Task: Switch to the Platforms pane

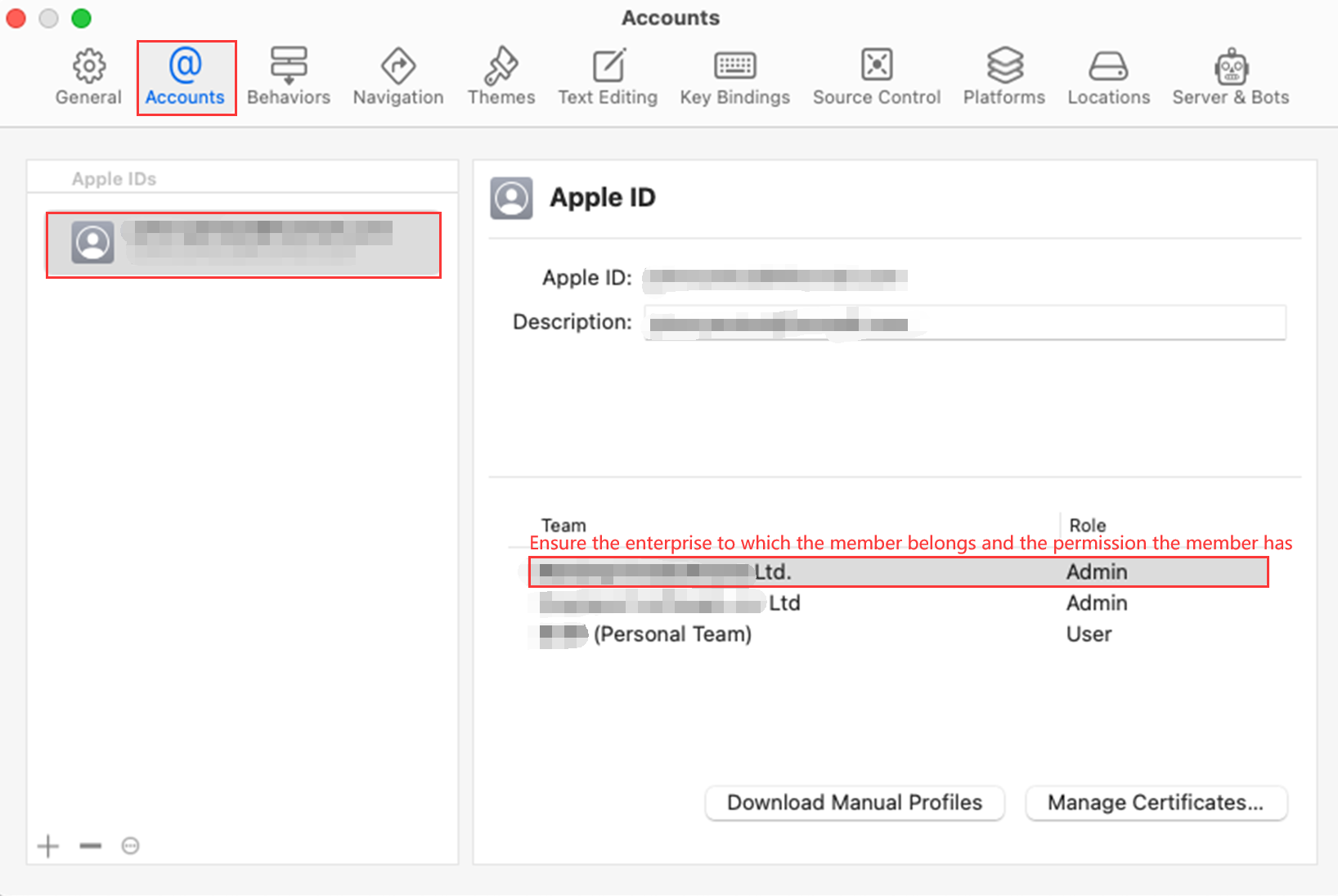Action: point(1003,75)
